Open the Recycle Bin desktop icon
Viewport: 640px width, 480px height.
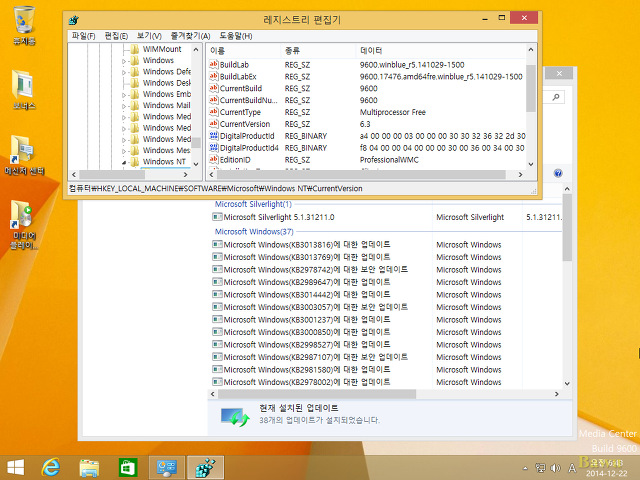click(x=24, y=25)
